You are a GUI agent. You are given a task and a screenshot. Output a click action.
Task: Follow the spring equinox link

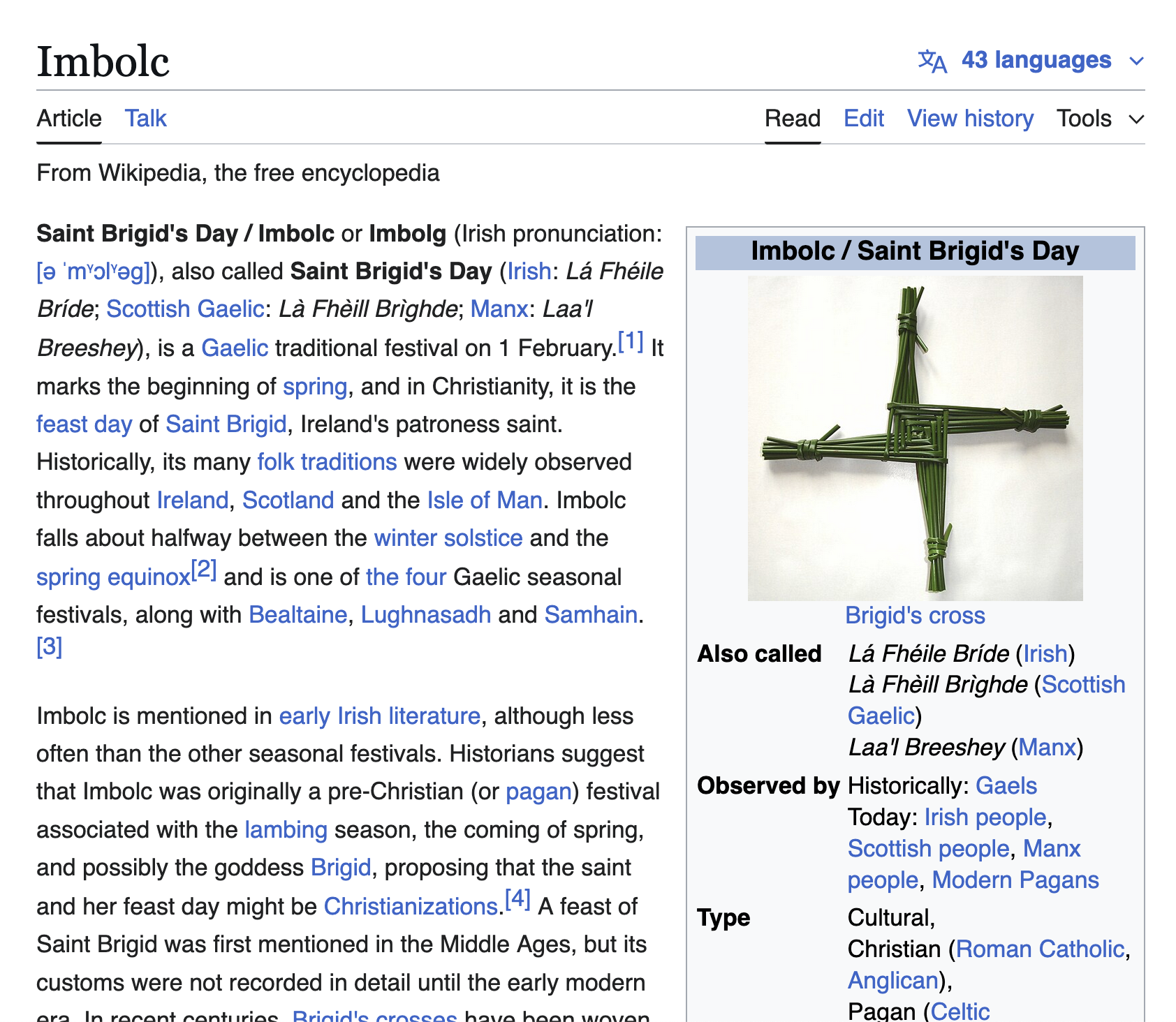tap(113, 577)
